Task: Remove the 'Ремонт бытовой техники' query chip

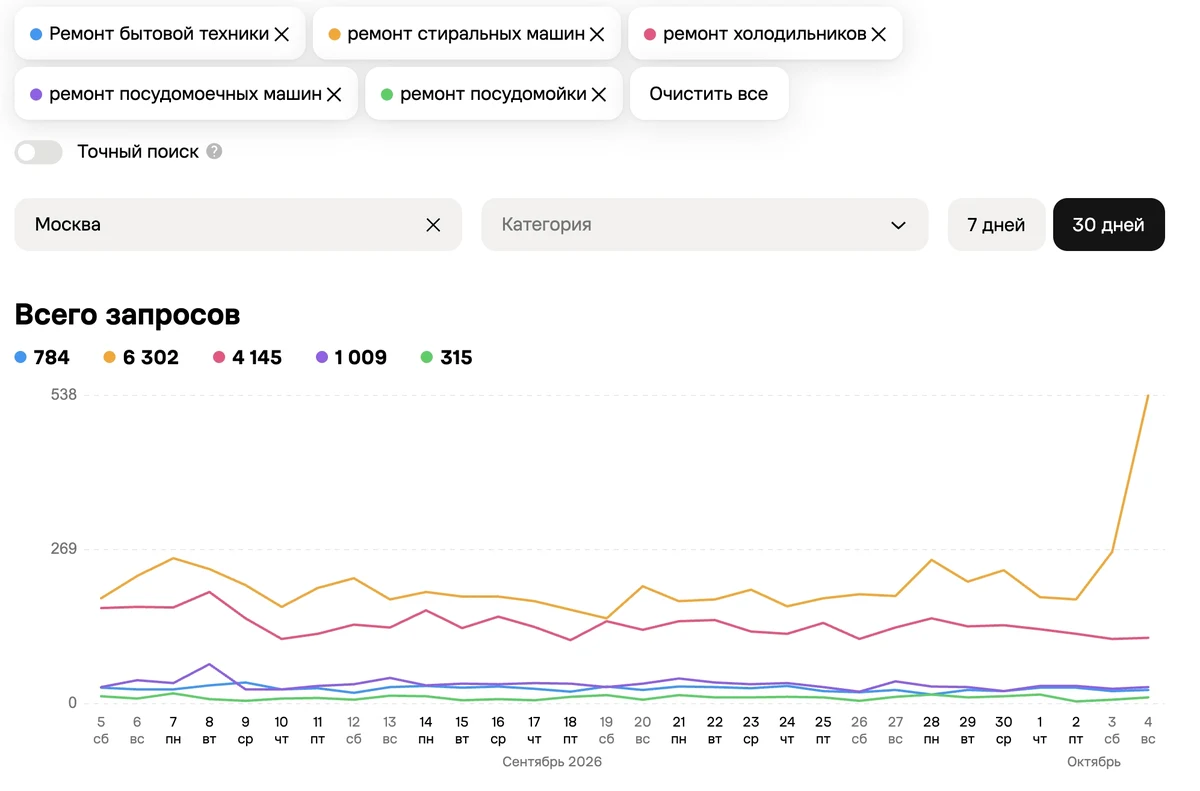Action: click(x=282, y=34)
